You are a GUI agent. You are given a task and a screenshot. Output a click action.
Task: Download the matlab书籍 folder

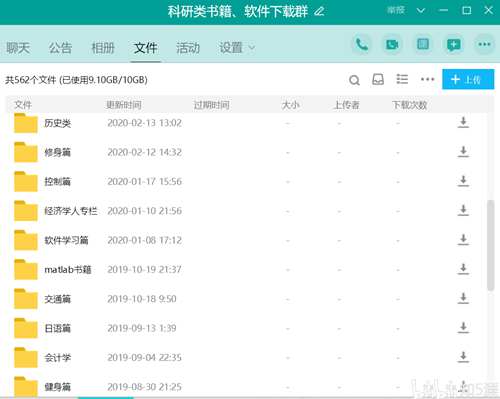(x=463, y=269)
